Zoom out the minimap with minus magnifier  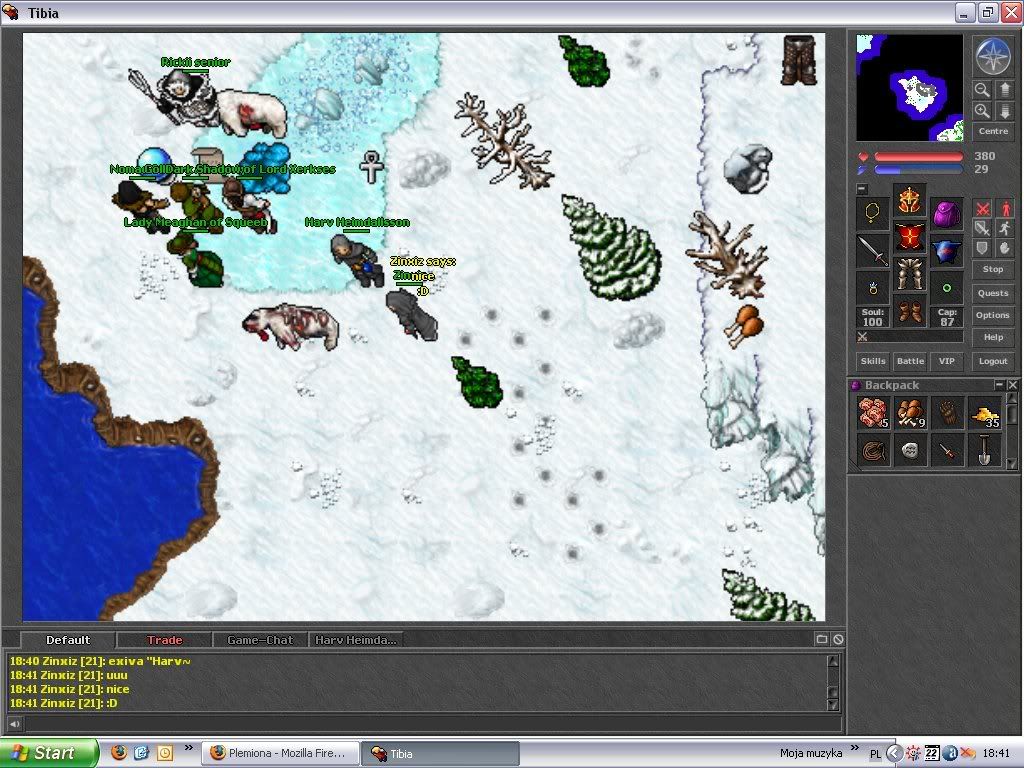point(982,89)
